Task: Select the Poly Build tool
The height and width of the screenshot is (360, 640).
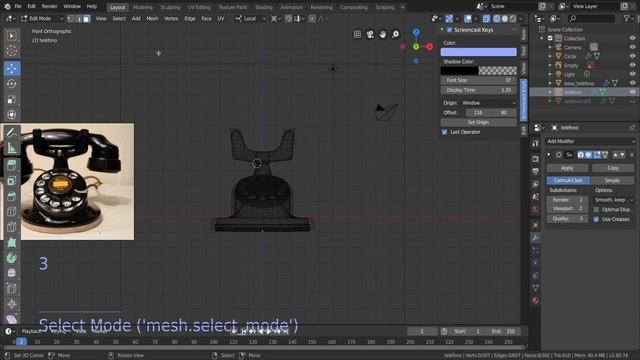Action: pos(11,243)
